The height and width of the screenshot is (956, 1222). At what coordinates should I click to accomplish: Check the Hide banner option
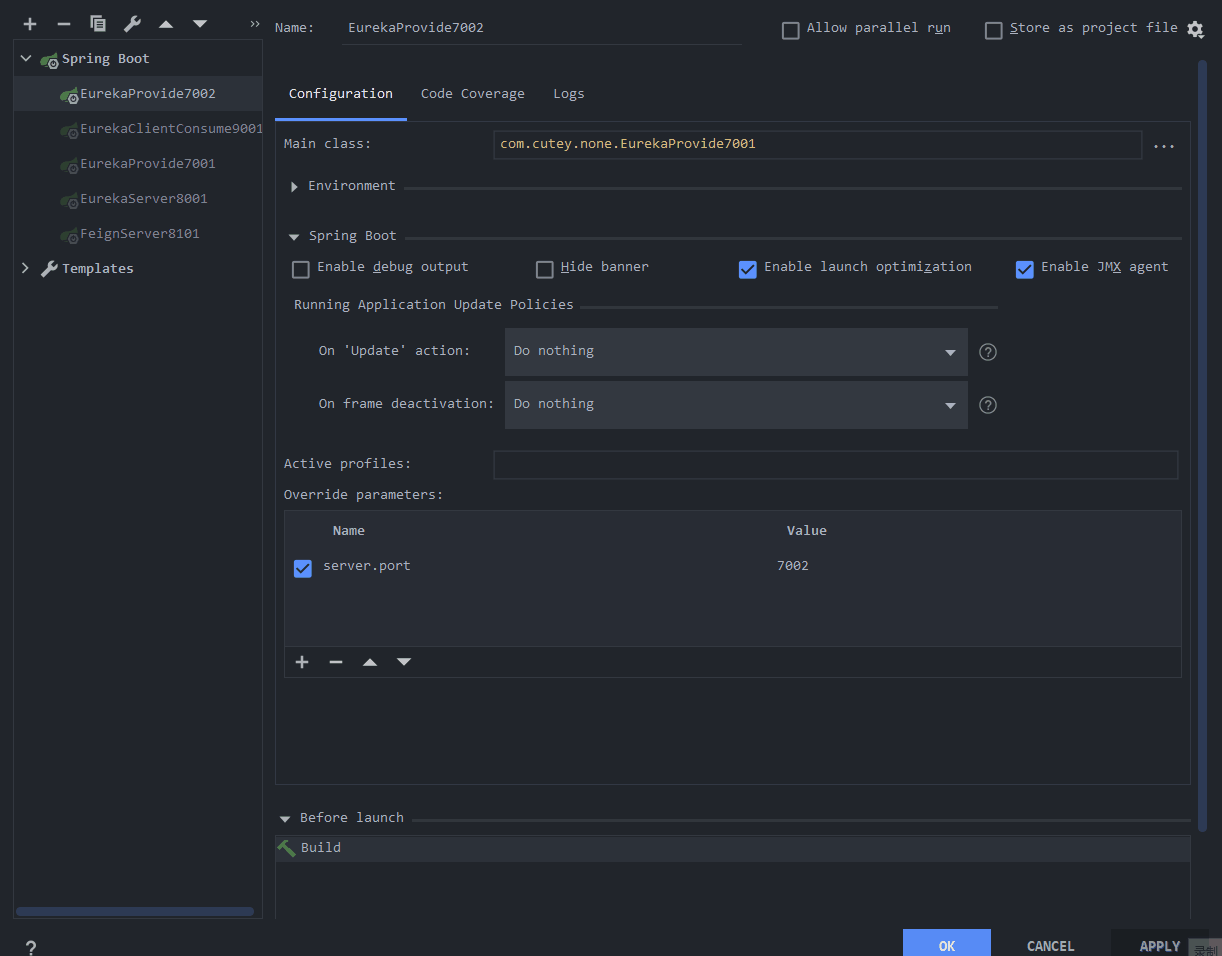[x=545, y=269]
